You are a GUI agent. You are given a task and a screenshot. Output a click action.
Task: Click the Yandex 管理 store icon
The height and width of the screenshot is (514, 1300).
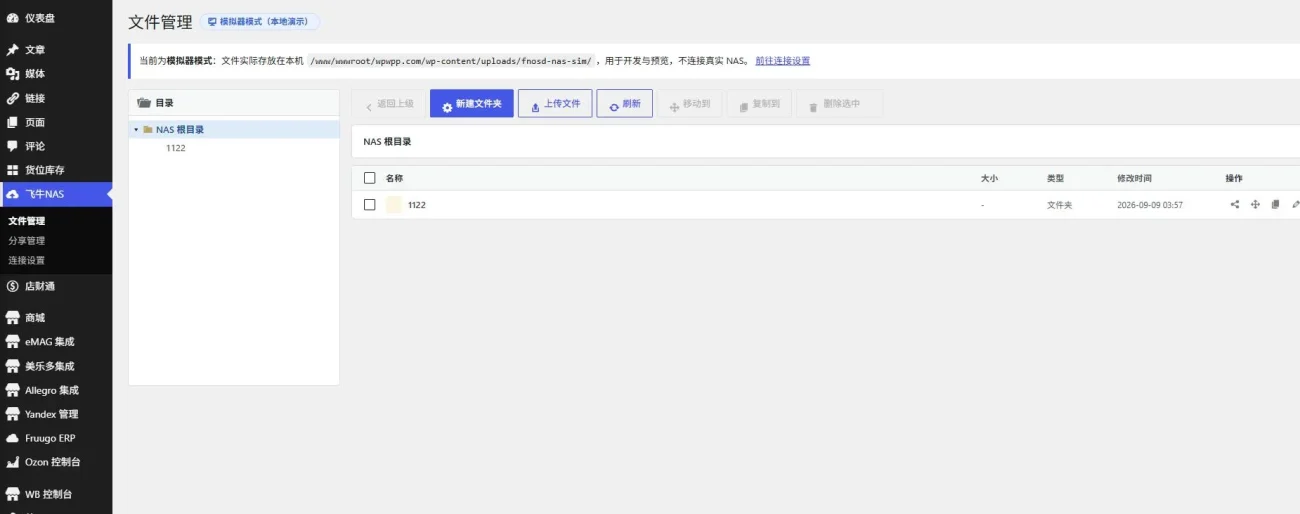[12, 414]
